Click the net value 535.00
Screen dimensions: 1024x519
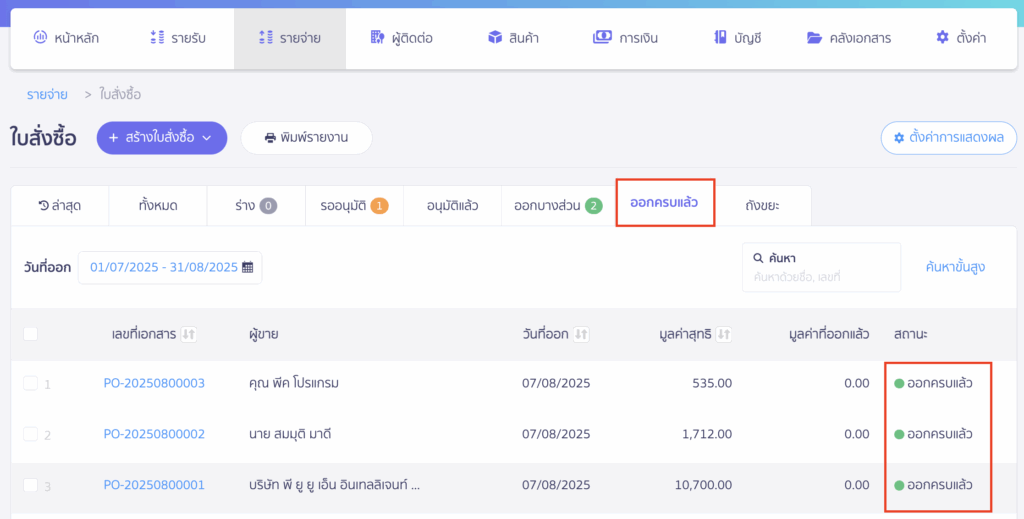[712, 383]
